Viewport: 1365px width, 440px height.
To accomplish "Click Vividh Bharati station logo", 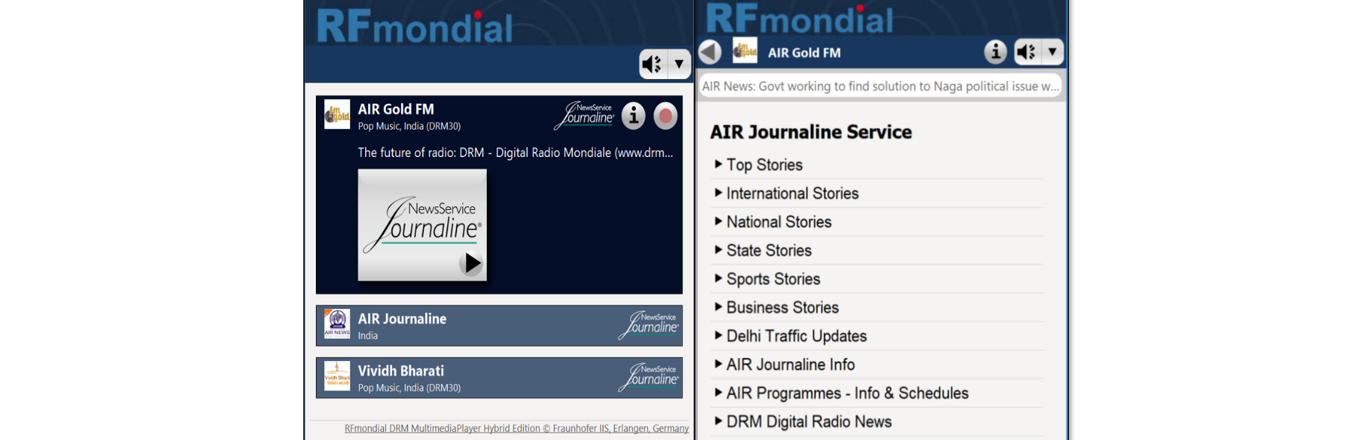I will click(337, 376).
